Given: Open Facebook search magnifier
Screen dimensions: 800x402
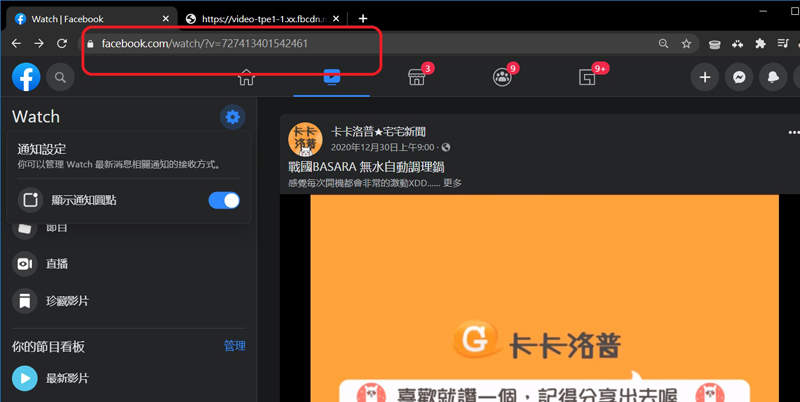Looking at the screenshot, I should (x=59, y=77).
